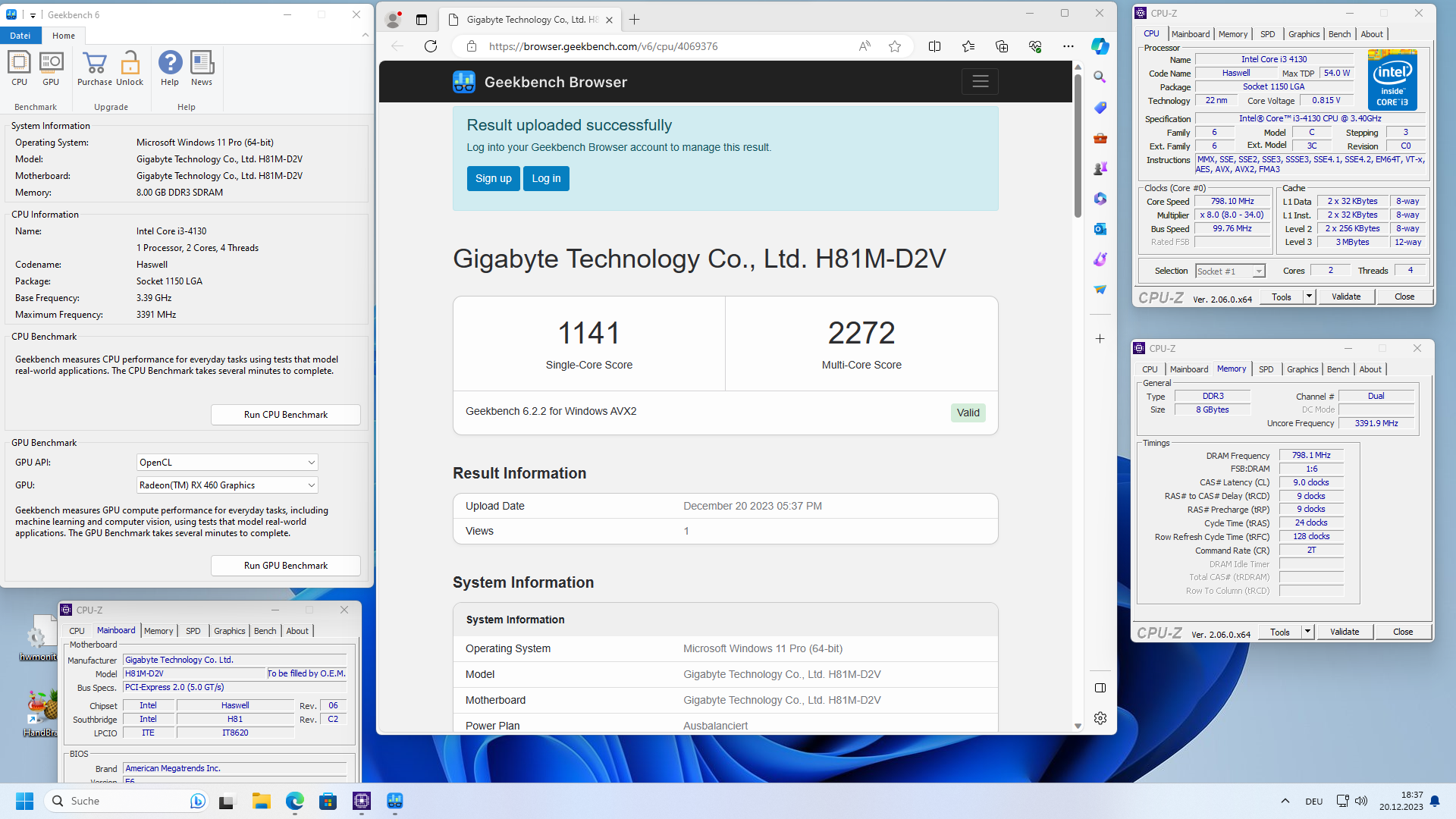Image resolution: width=1456 pixels, height=819 pixels.
Task: Click the taskbar search box
Action: click(x=127, y=801)
